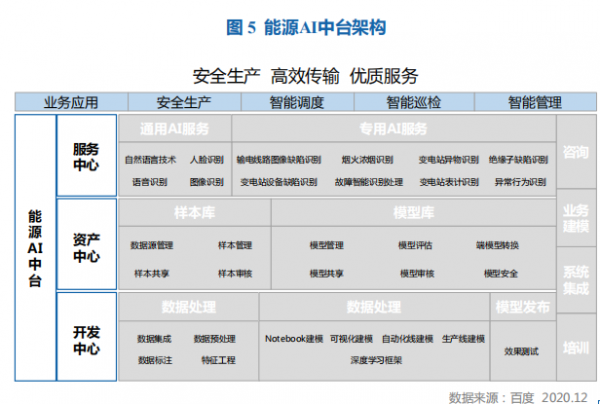Click the 服务中心 block
This screenshot has height=404, width=600.
coord(86,156)
